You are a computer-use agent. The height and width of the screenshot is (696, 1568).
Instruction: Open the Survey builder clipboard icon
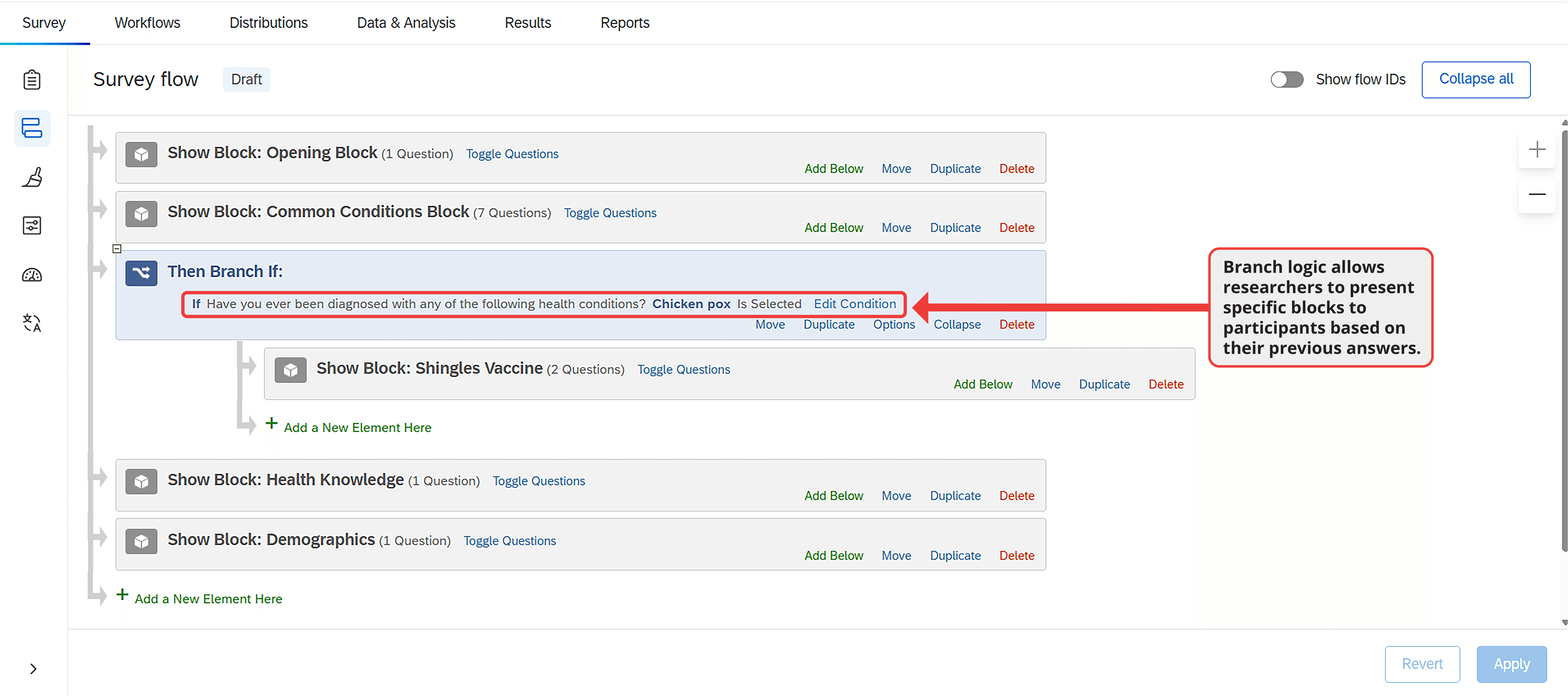click(x=32, y=80)
